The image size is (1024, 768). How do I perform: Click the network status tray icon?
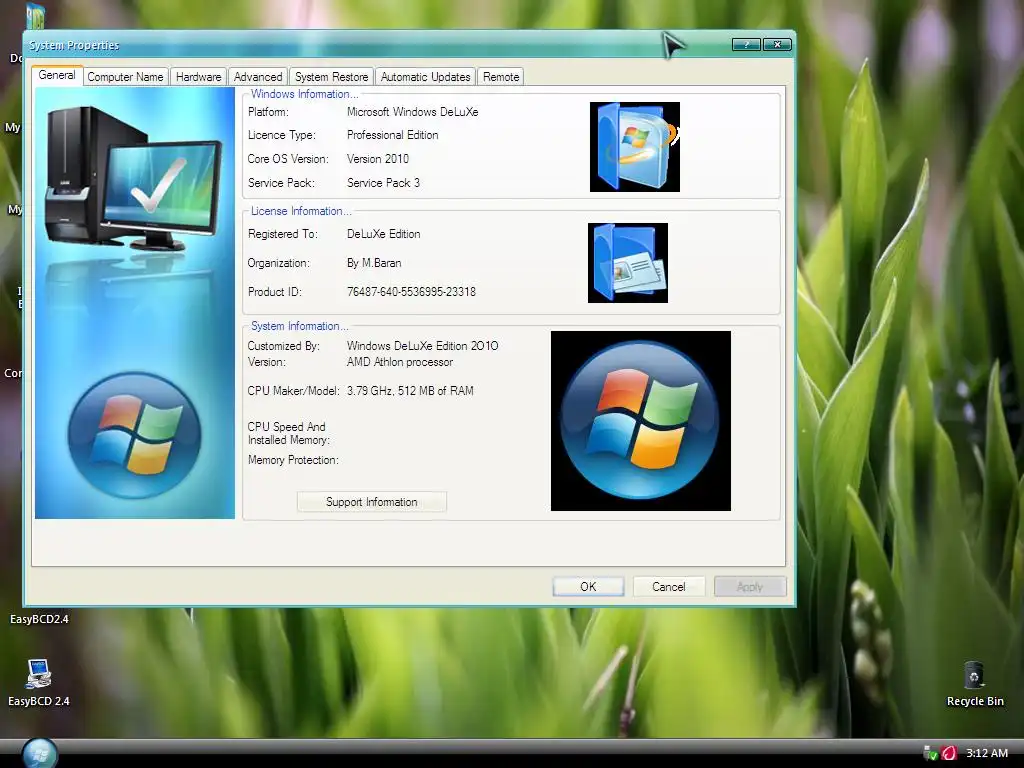tap(931, 753)
